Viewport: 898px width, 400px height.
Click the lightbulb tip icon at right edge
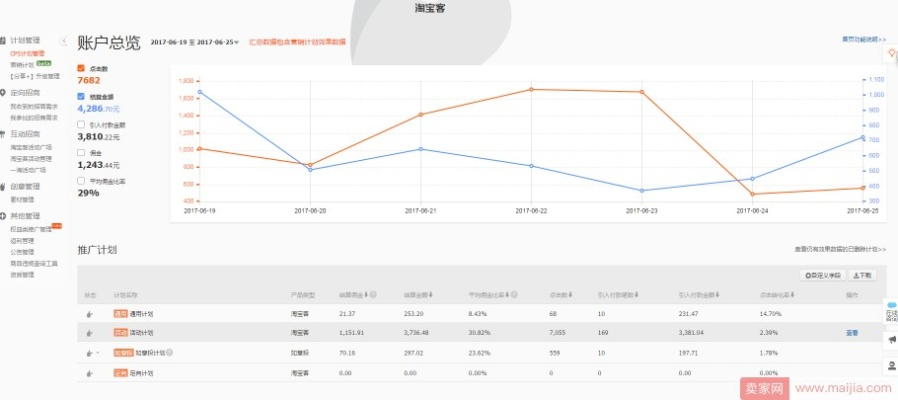pos(892,53)
